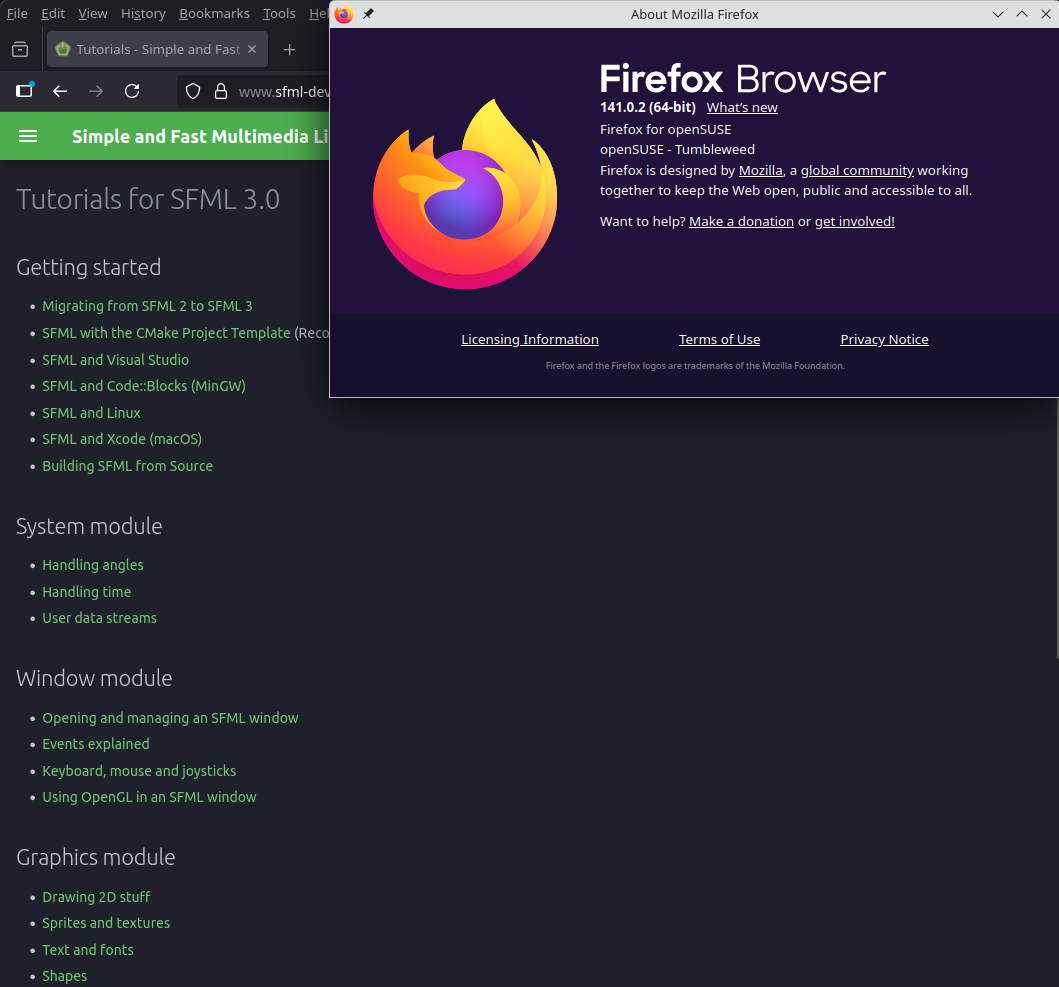Screen dimensions: 1059x987
Task: Open the window menu via Firefox titlebar icon
Action: click(344, 14)
